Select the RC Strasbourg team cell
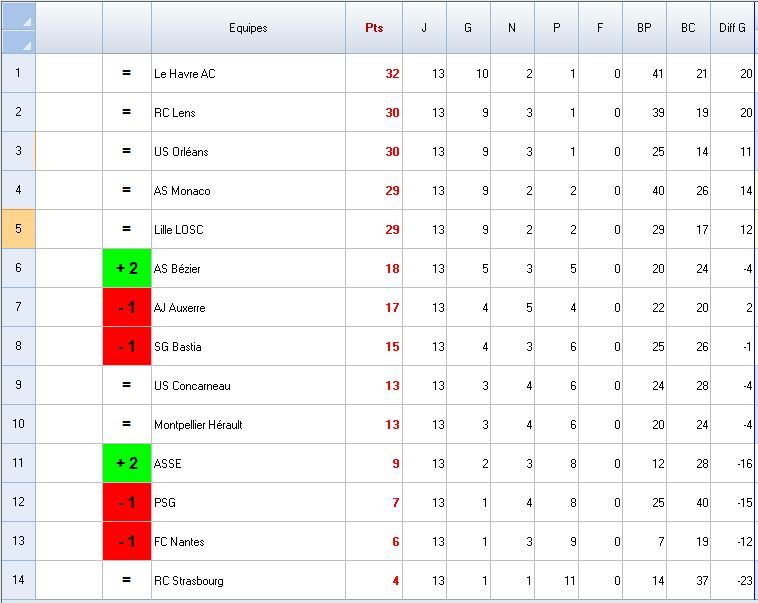The width and height of the screenshot is (758, 603). pyautogui.click(x=248, y=581)
